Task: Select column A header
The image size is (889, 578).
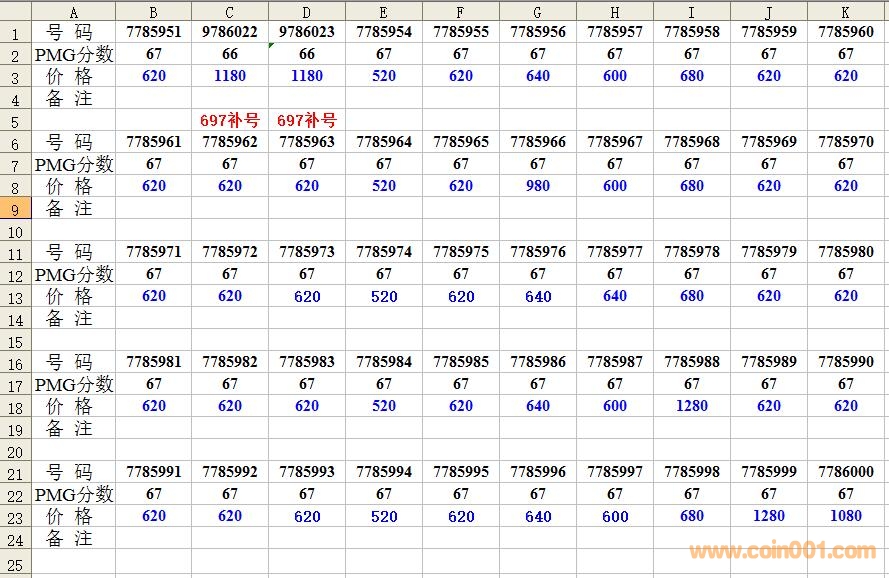Action: [x=73, y=11]
